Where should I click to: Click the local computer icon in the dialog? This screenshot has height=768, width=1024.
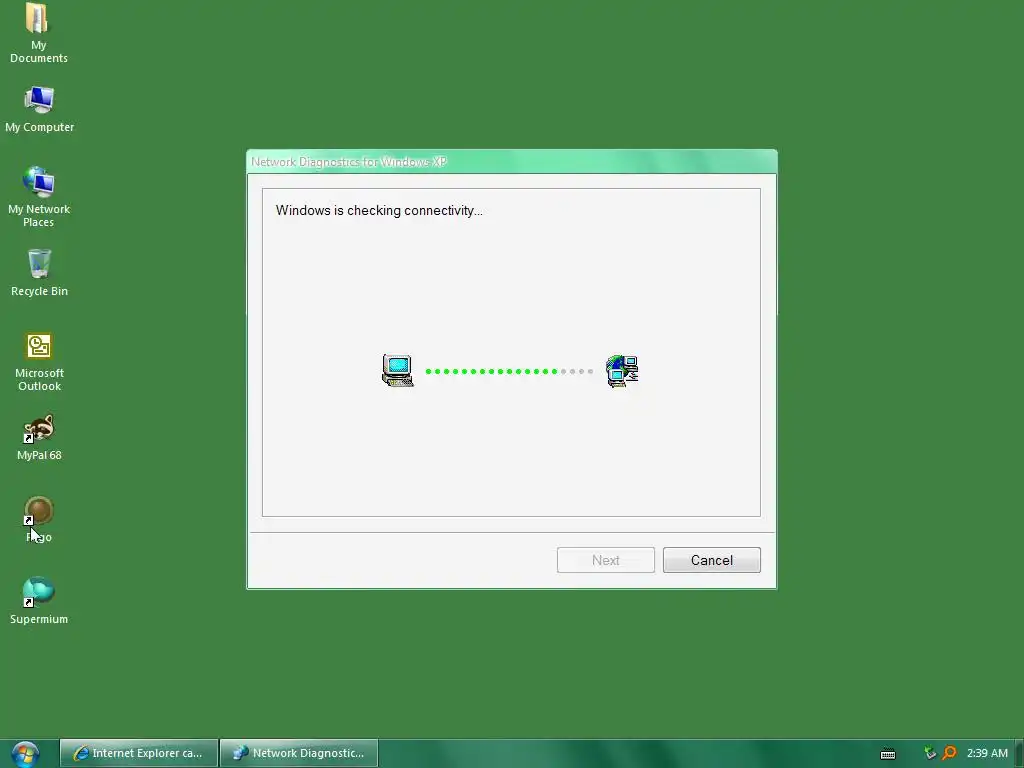click(x=397, y=370)
